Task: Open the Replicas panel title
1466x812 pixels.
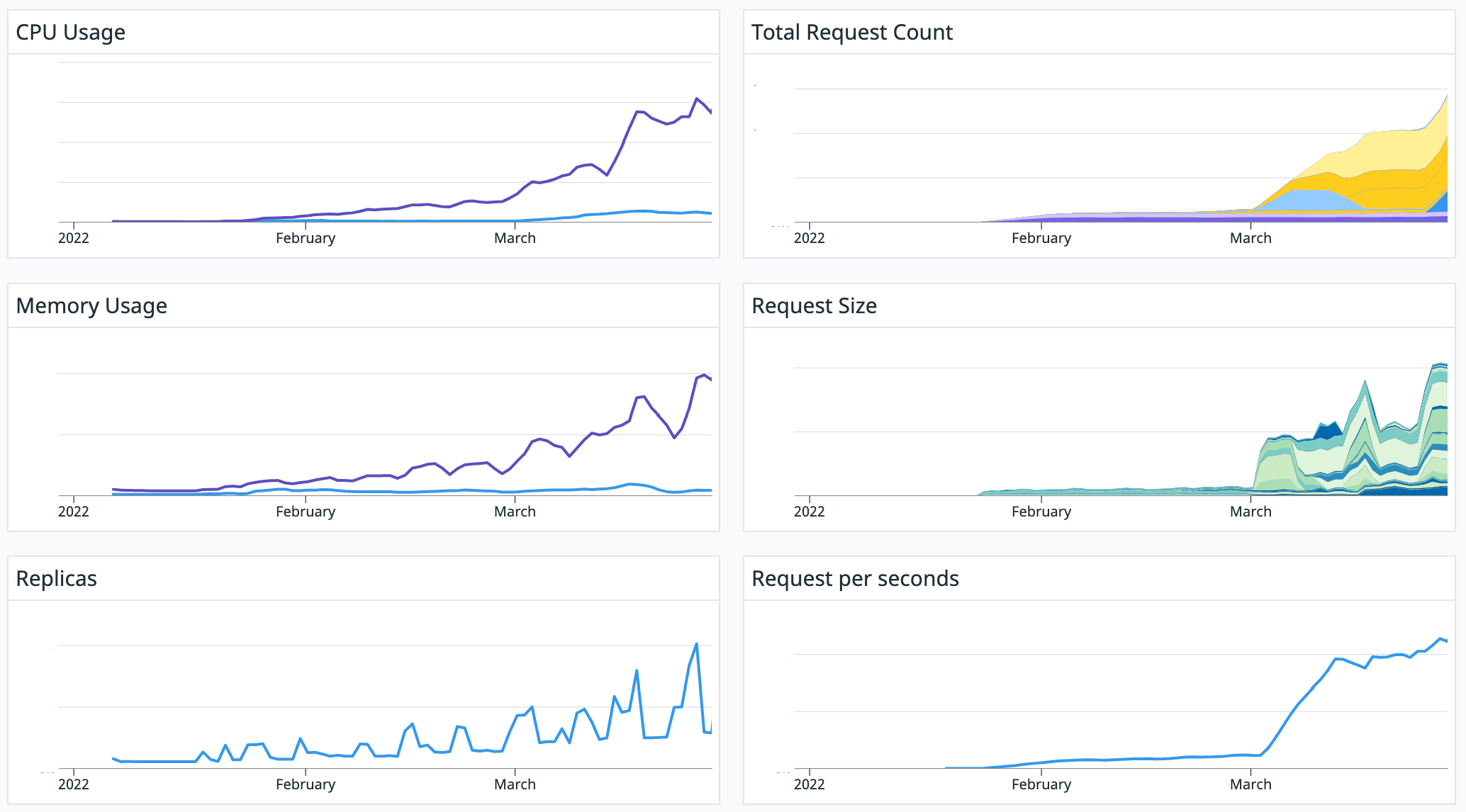Action: (56, 579)
